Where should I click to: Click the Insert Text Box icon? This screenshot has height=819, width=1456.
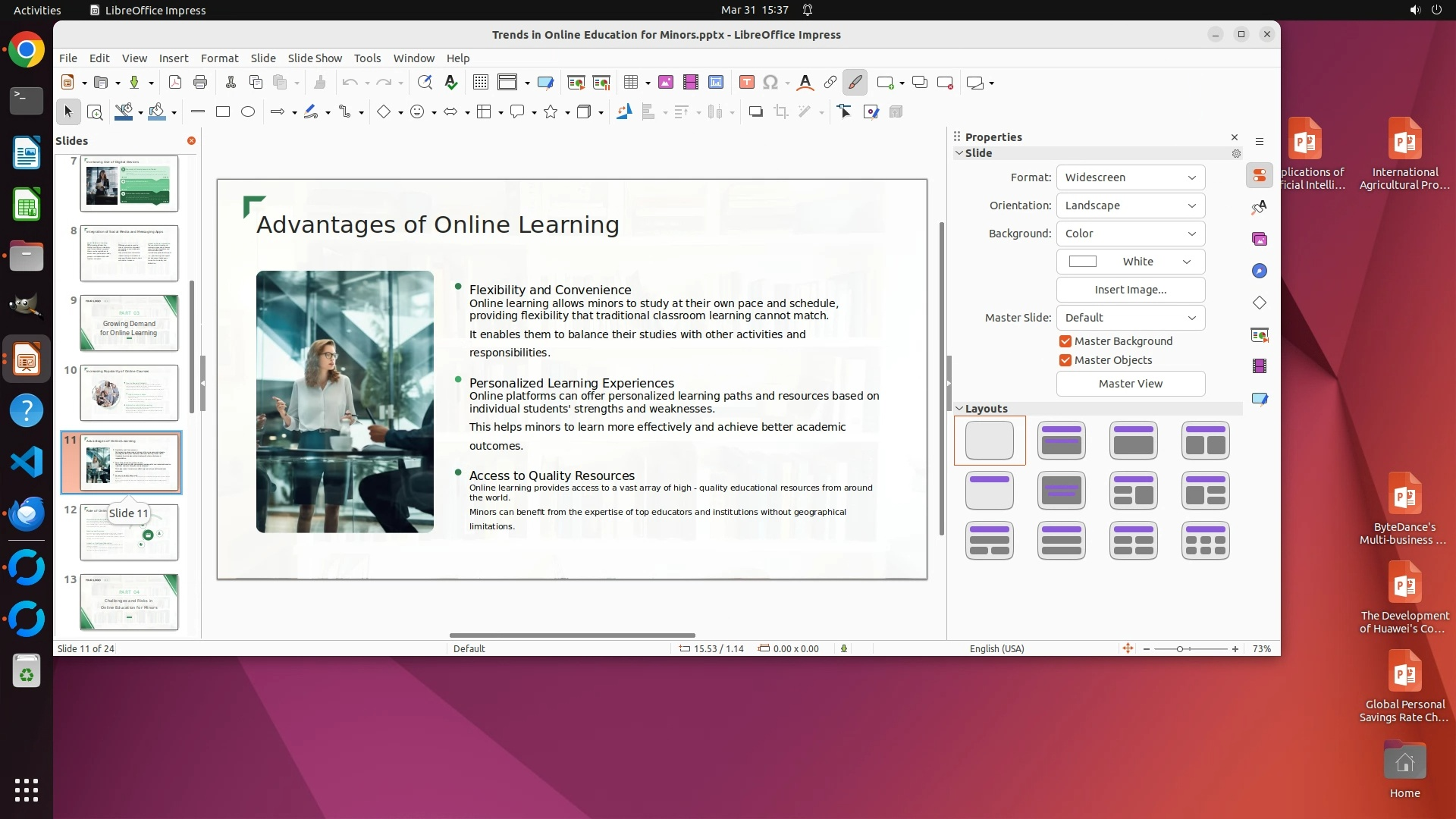(x=746, y=83)
